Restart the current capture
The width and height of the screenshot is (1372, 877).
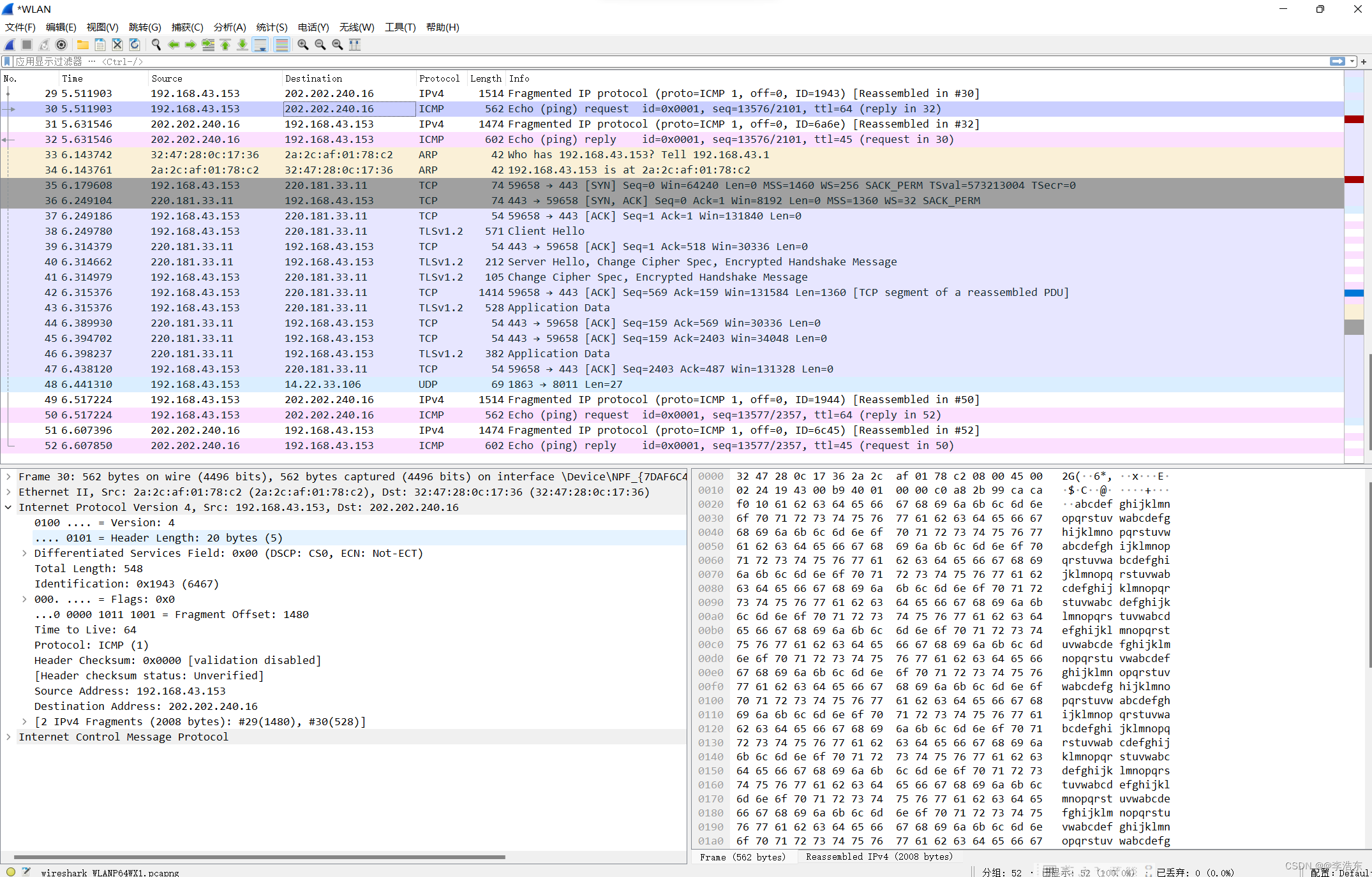click(44, 45)
